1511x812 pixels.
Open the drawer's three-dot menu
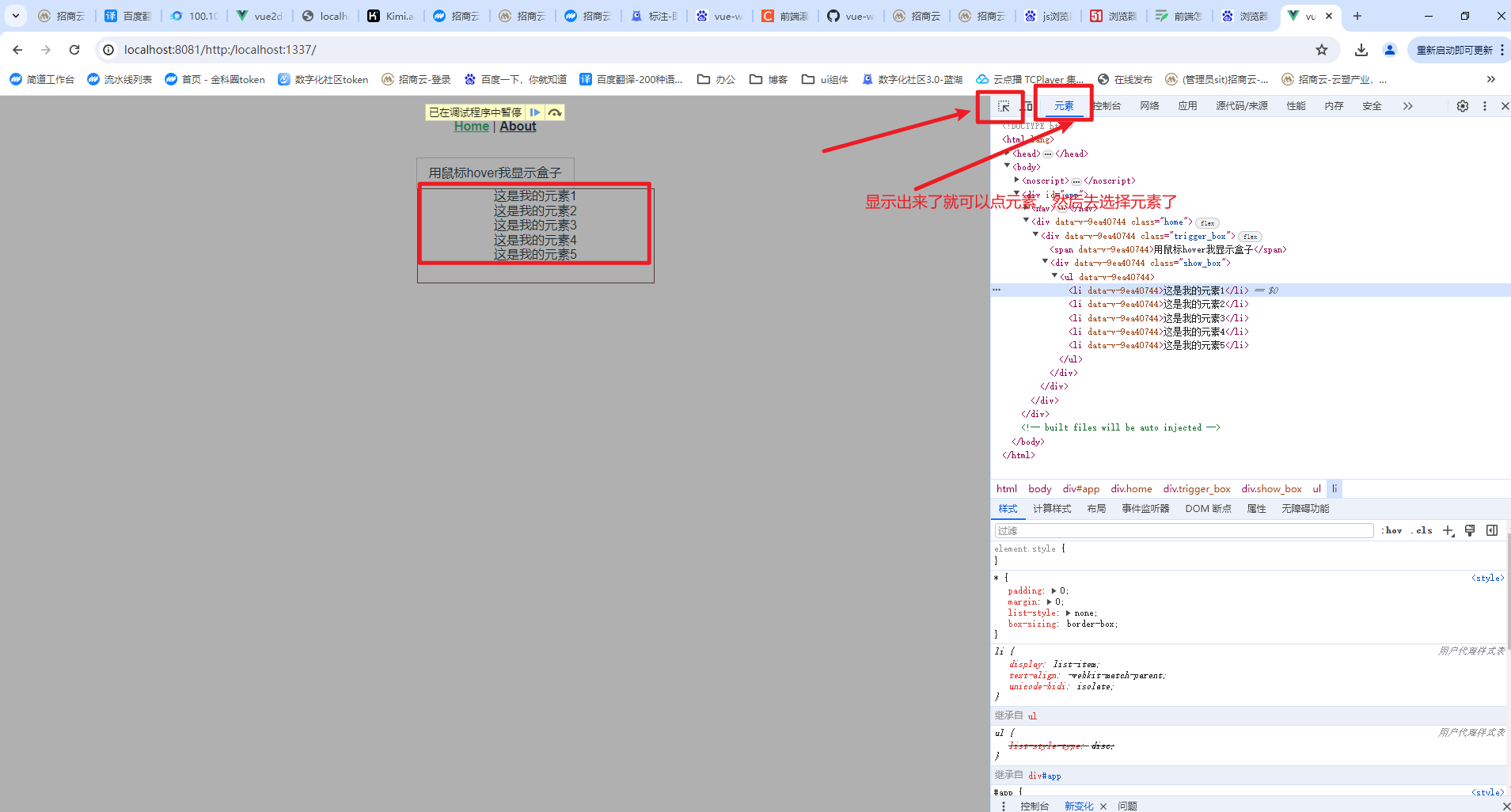(1004, 806)
